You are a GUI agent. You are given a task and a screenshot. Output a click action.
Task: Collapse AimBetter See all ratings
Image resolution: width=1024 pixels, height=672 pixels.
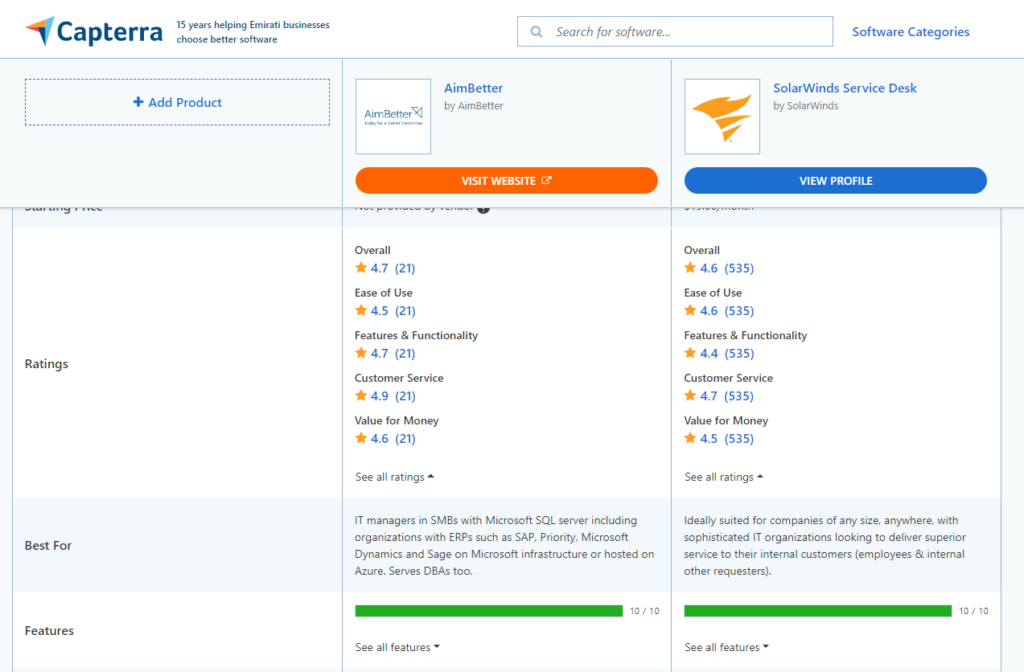click(394, 477)
